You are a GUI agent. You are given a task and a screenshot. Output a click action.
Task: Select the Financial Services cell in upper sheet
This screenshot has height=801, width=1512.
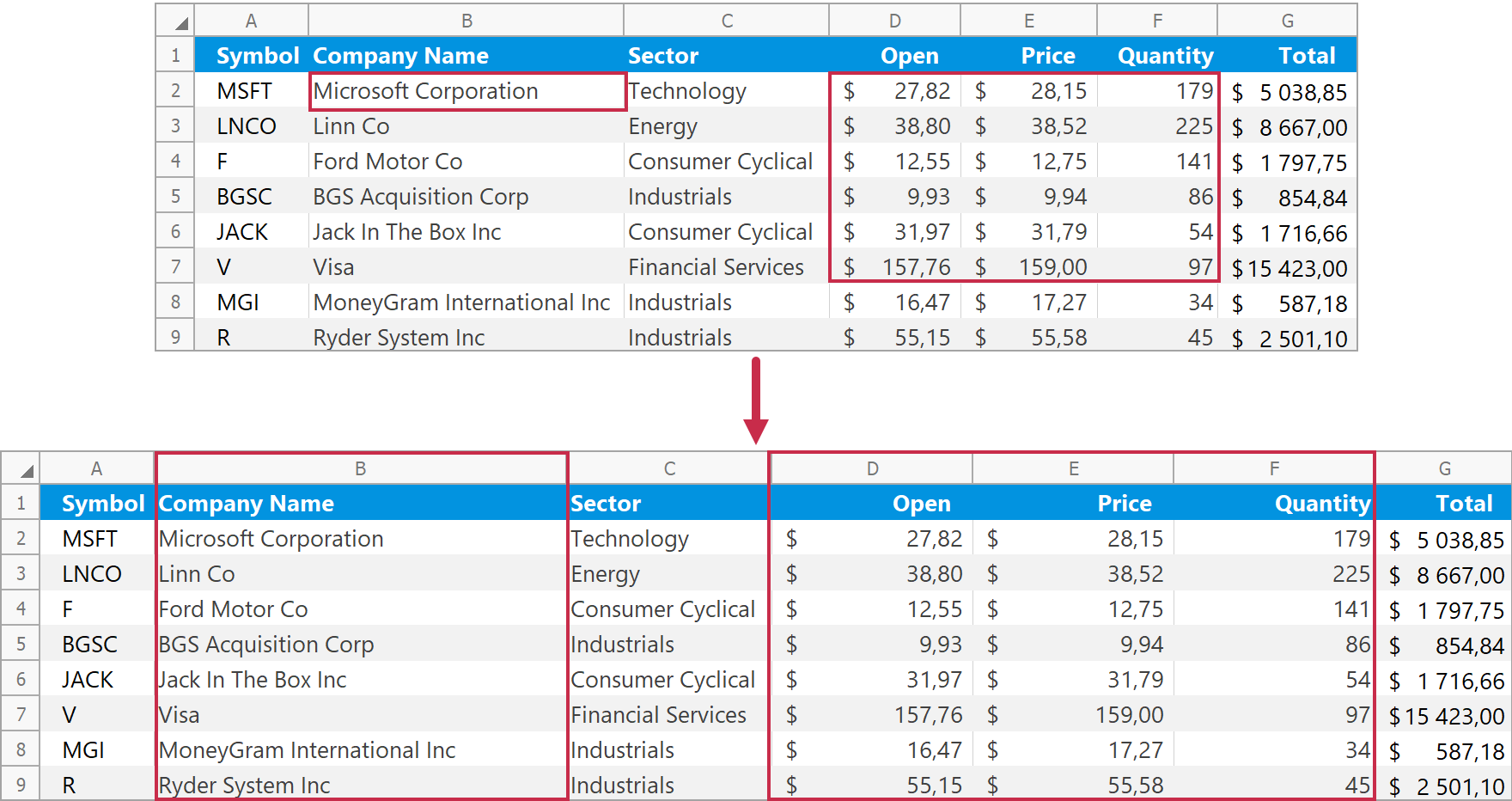point(726,267)
